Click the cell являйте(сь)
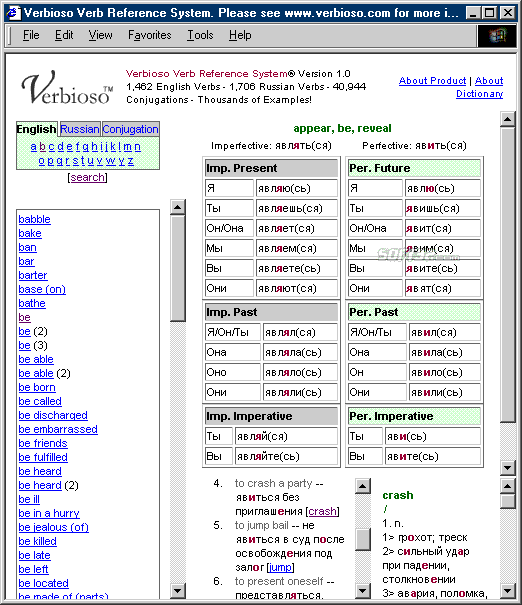The image size is (522, 605). (286, 456)
